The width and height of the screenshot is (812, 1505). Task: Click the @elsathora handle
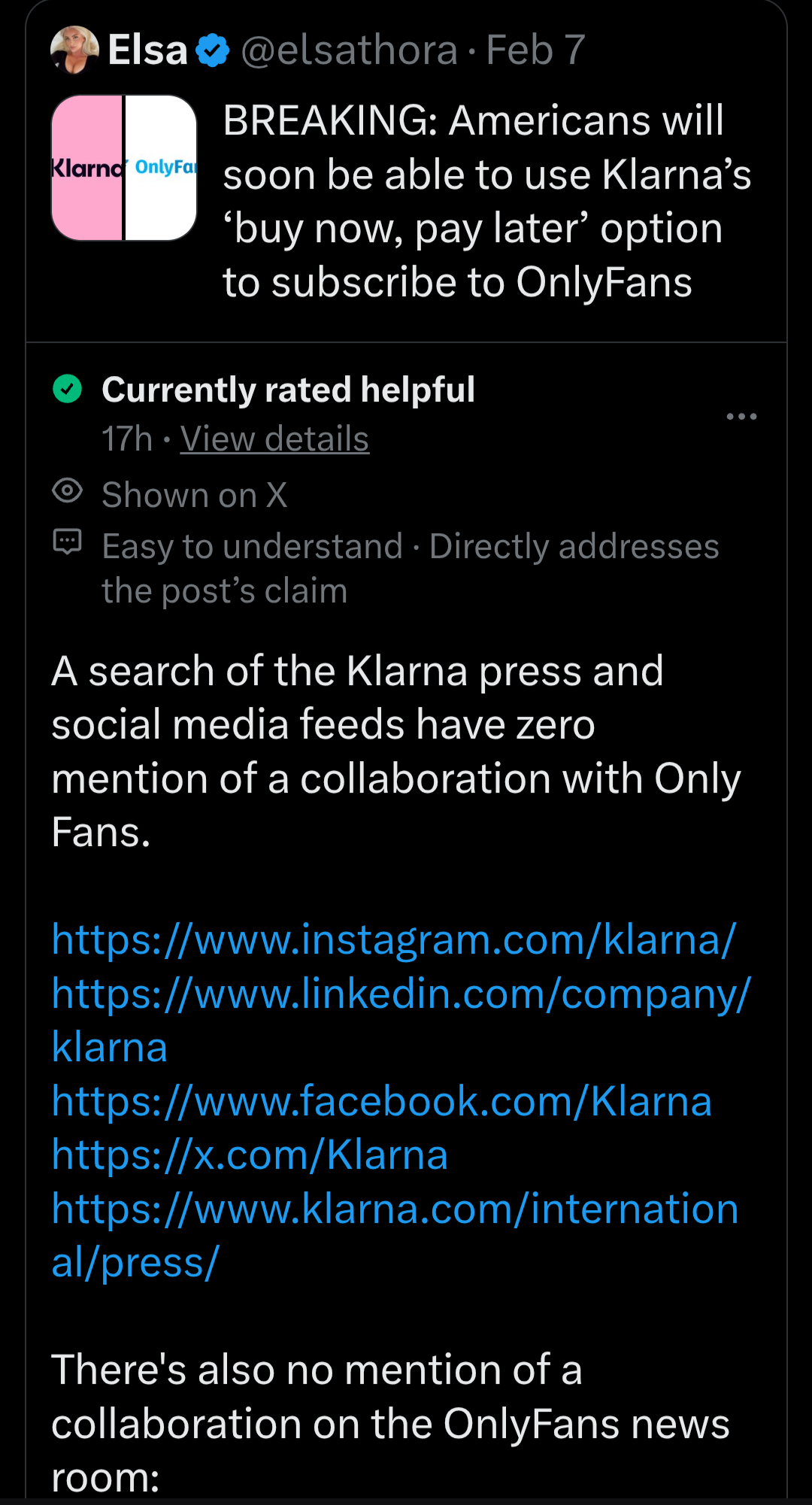[x=349, y=50]
